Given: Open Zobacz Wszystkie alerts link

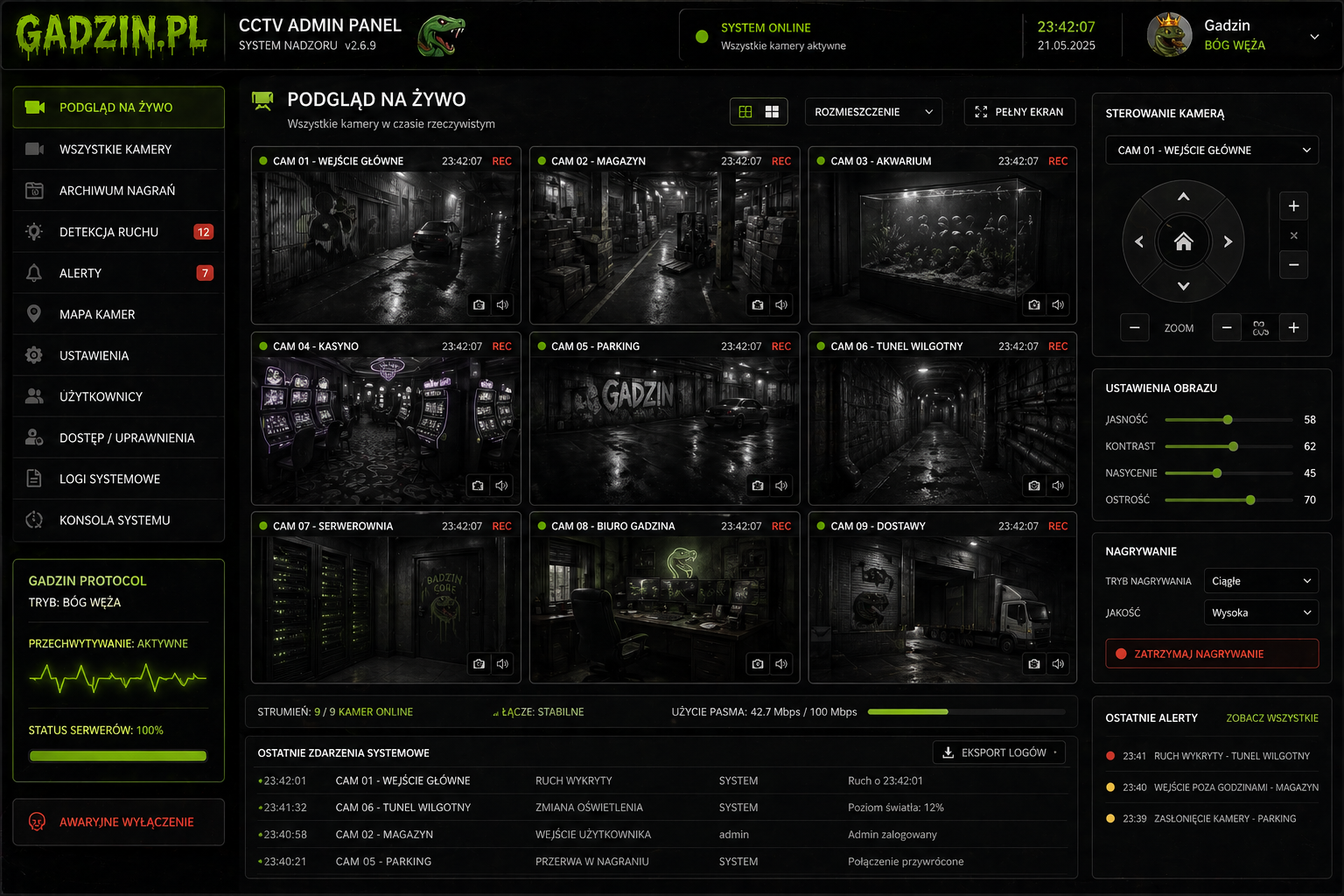Looking at the screenshot, I should point(1271,718).
